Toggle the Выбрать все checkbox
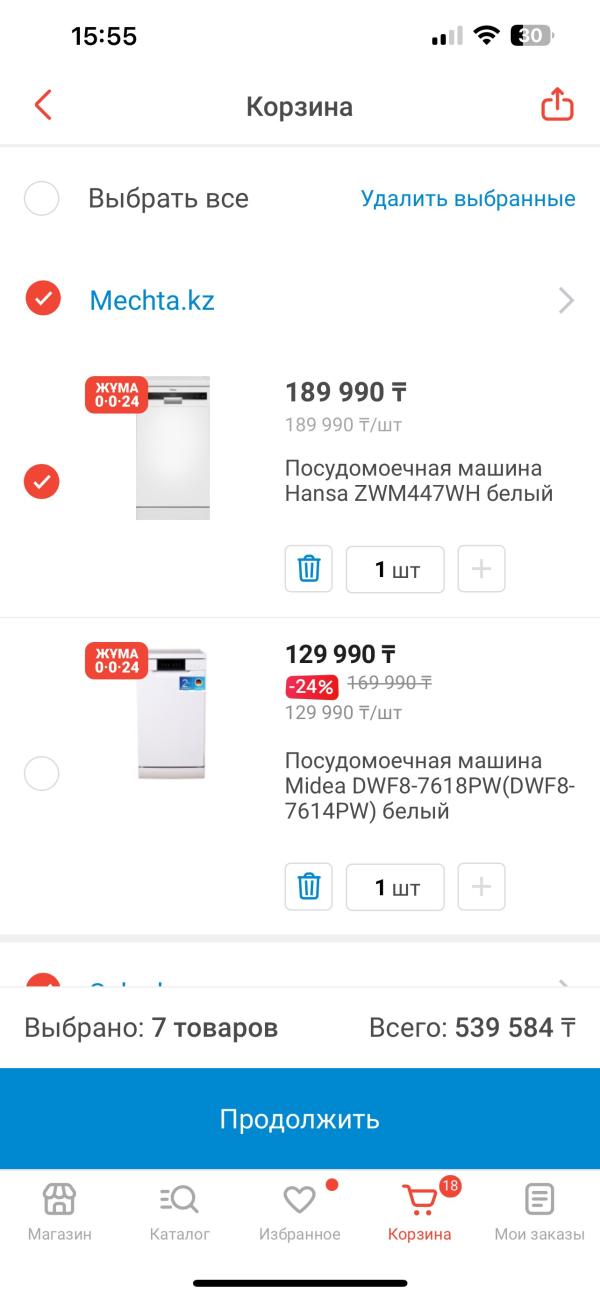This screenshot has width=600, height=1297. tap(42, 198)
